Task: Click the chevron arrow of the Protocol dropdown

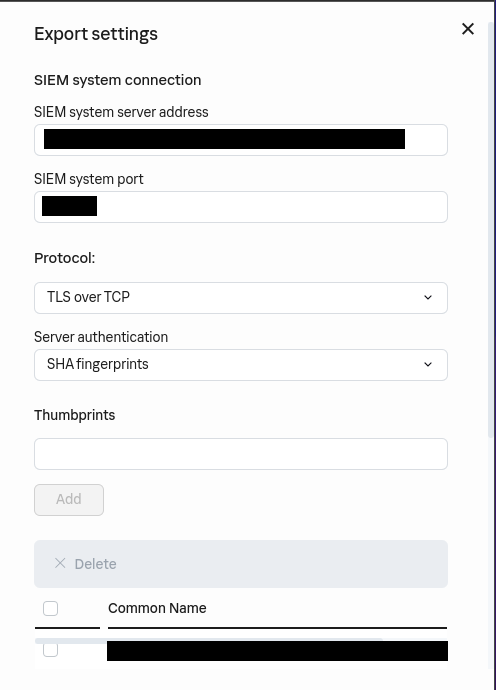Action: [x=428, y=297]
